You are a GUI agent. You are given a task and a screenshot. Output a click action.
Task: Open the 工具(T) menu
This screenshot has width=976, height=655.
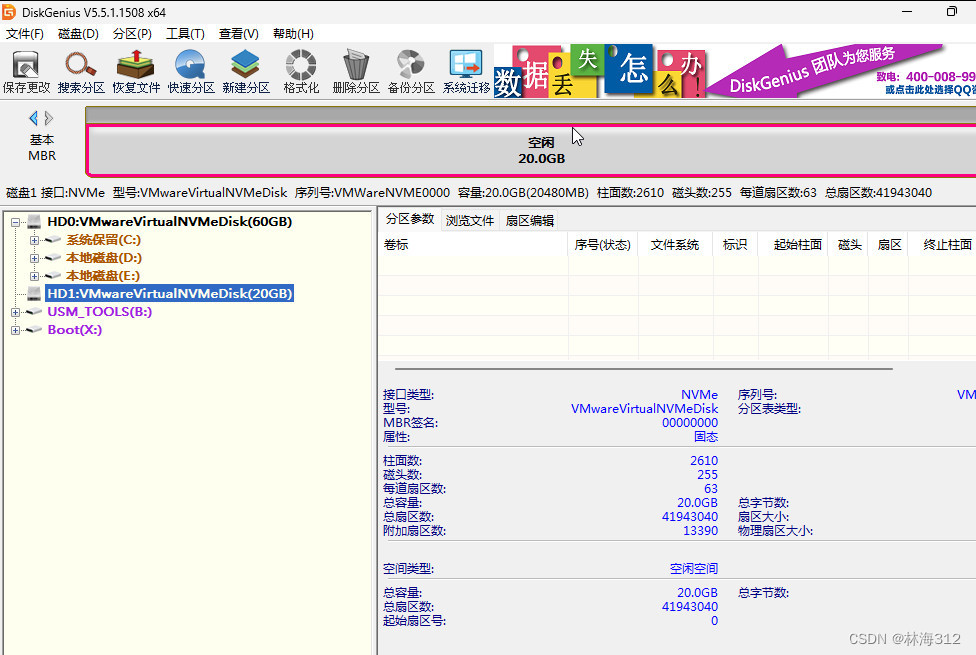185,34
